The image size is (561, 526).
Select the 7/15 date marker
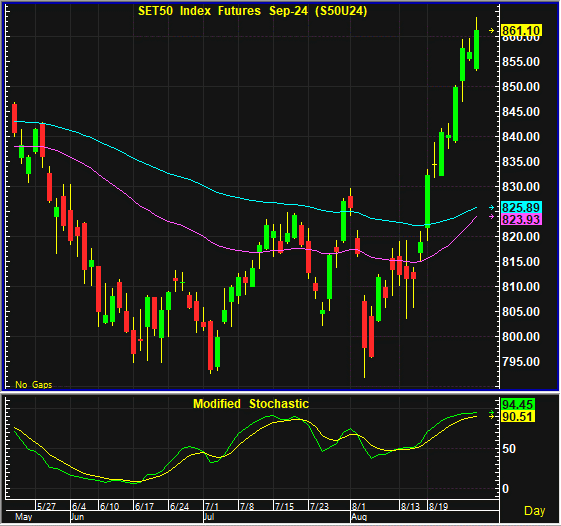click(284, 506)
